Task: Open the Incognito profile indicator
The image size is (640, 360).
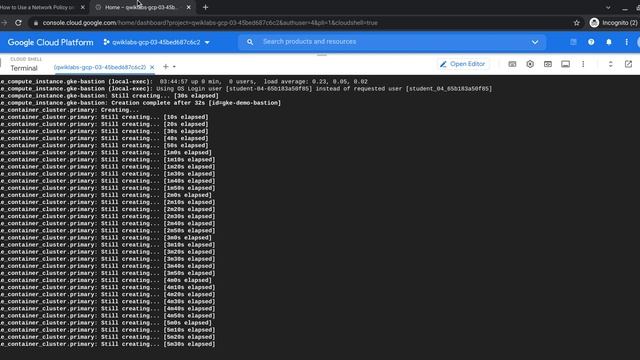Action: pyautogui.click(x=613, y=23)
